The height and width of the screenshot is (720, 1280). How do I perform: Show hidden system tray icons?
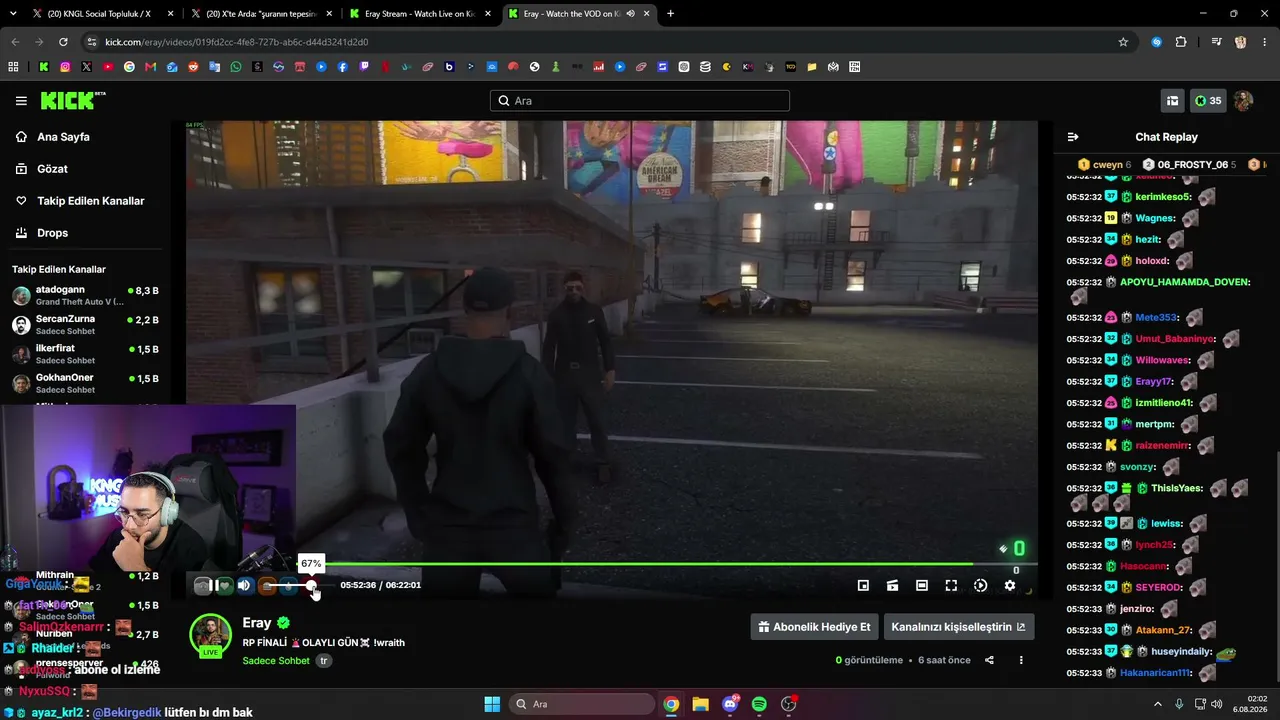coord(1158,704)
